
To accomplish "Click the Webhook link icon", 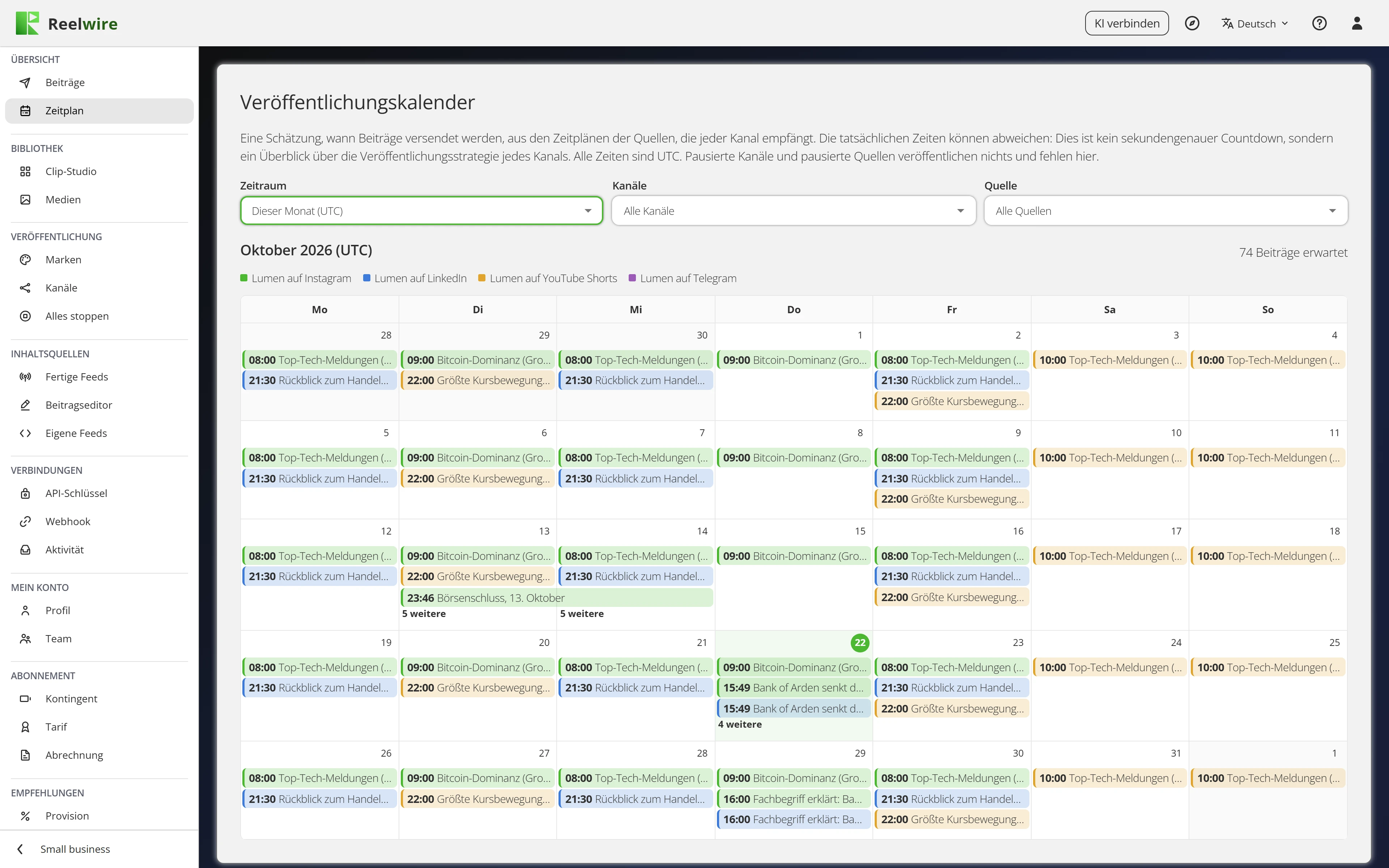I will point(25,521).
